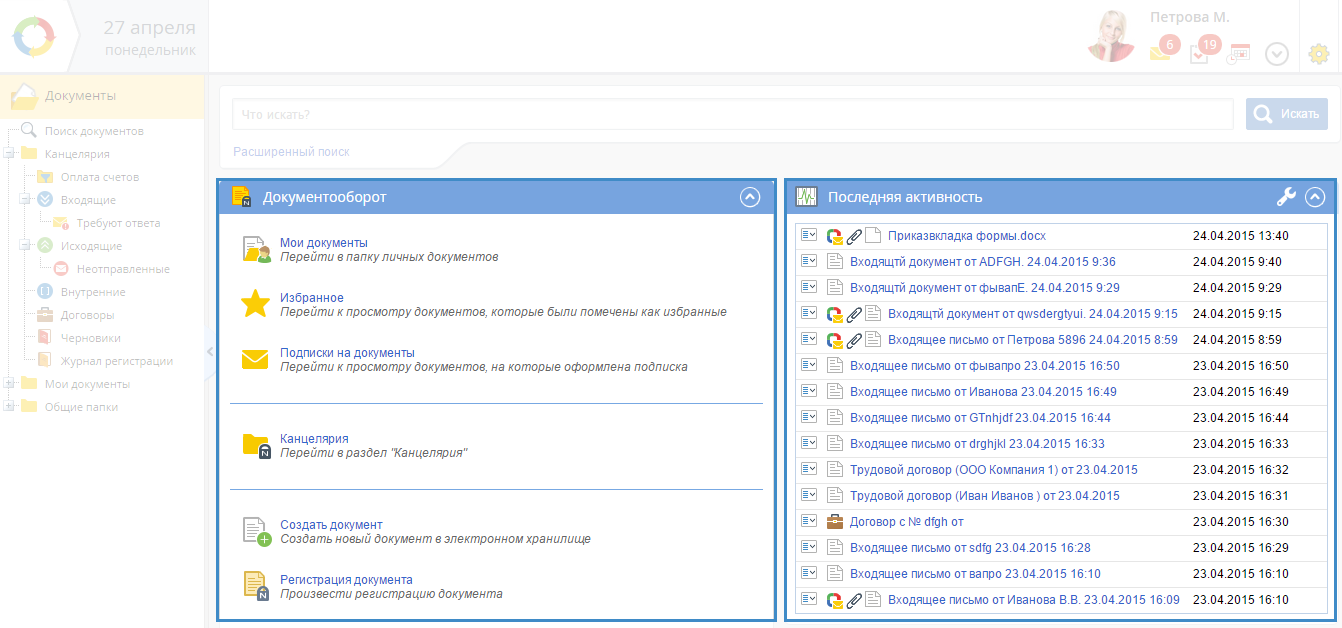Viewport: 1342px width, 628px height.
Task: Collapse the Последняя активность panel
Action: pos(1315,197)
